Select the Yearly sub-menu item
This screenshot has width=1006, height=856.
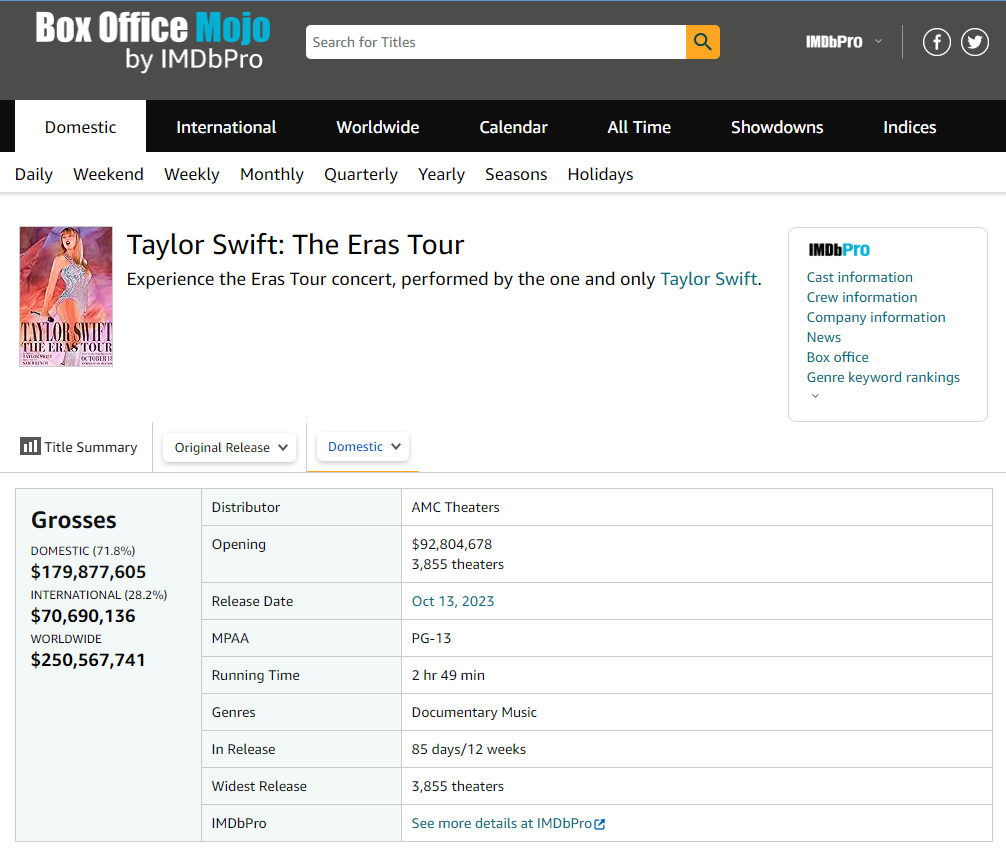point(441,174)
